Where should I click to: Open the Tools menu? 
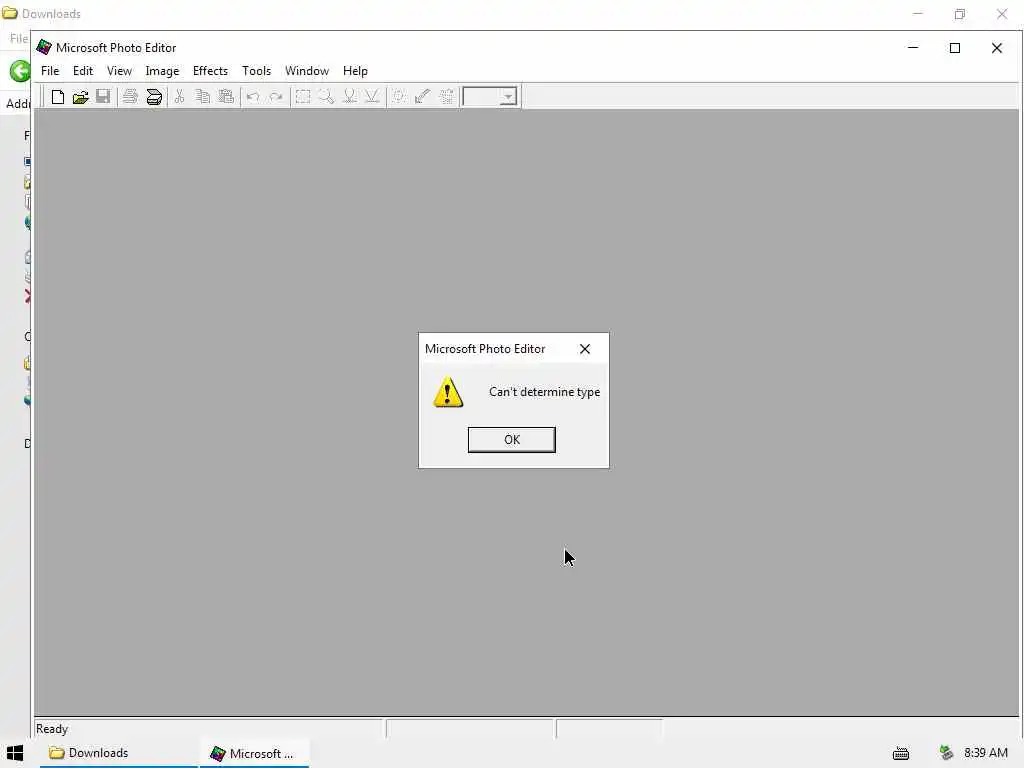click(256, 71)
